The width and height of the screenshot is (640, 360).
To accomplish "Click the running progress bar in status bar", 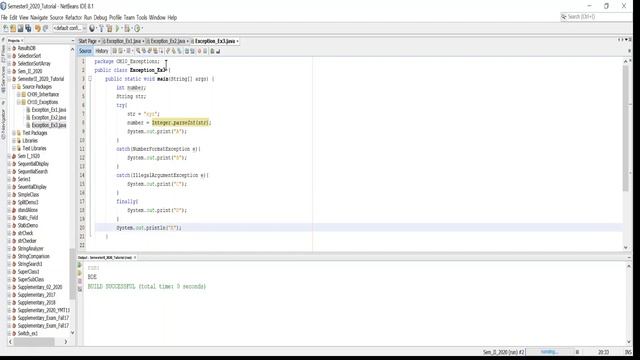I will (549, 352).
